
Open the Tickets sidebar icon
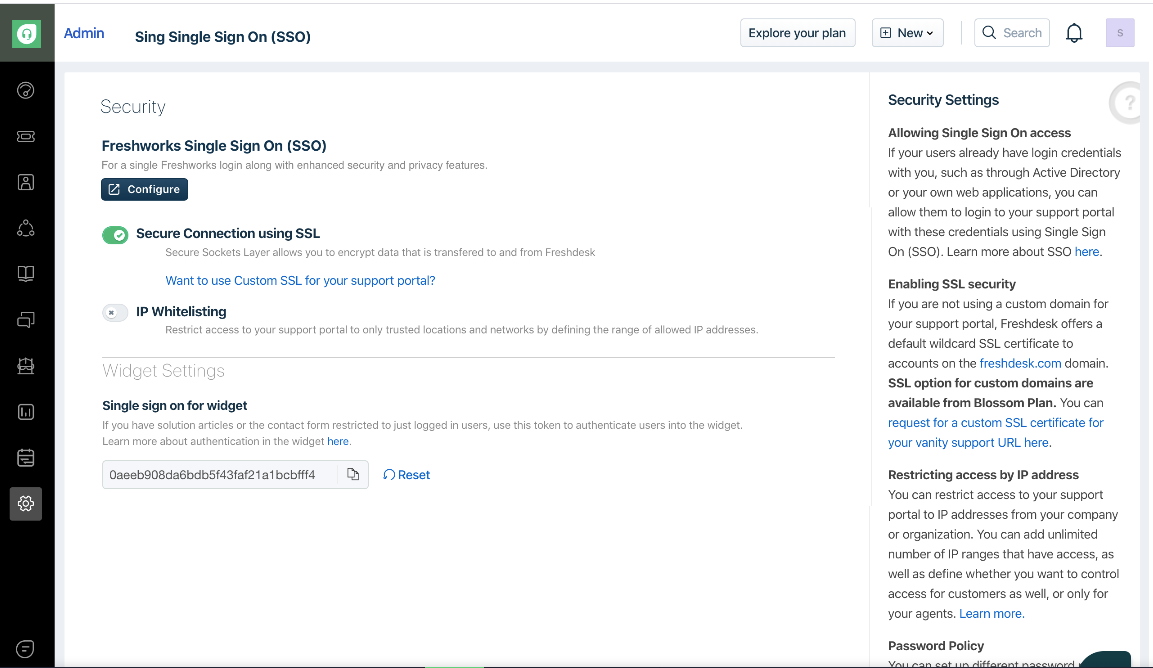[x=26, y=136]
